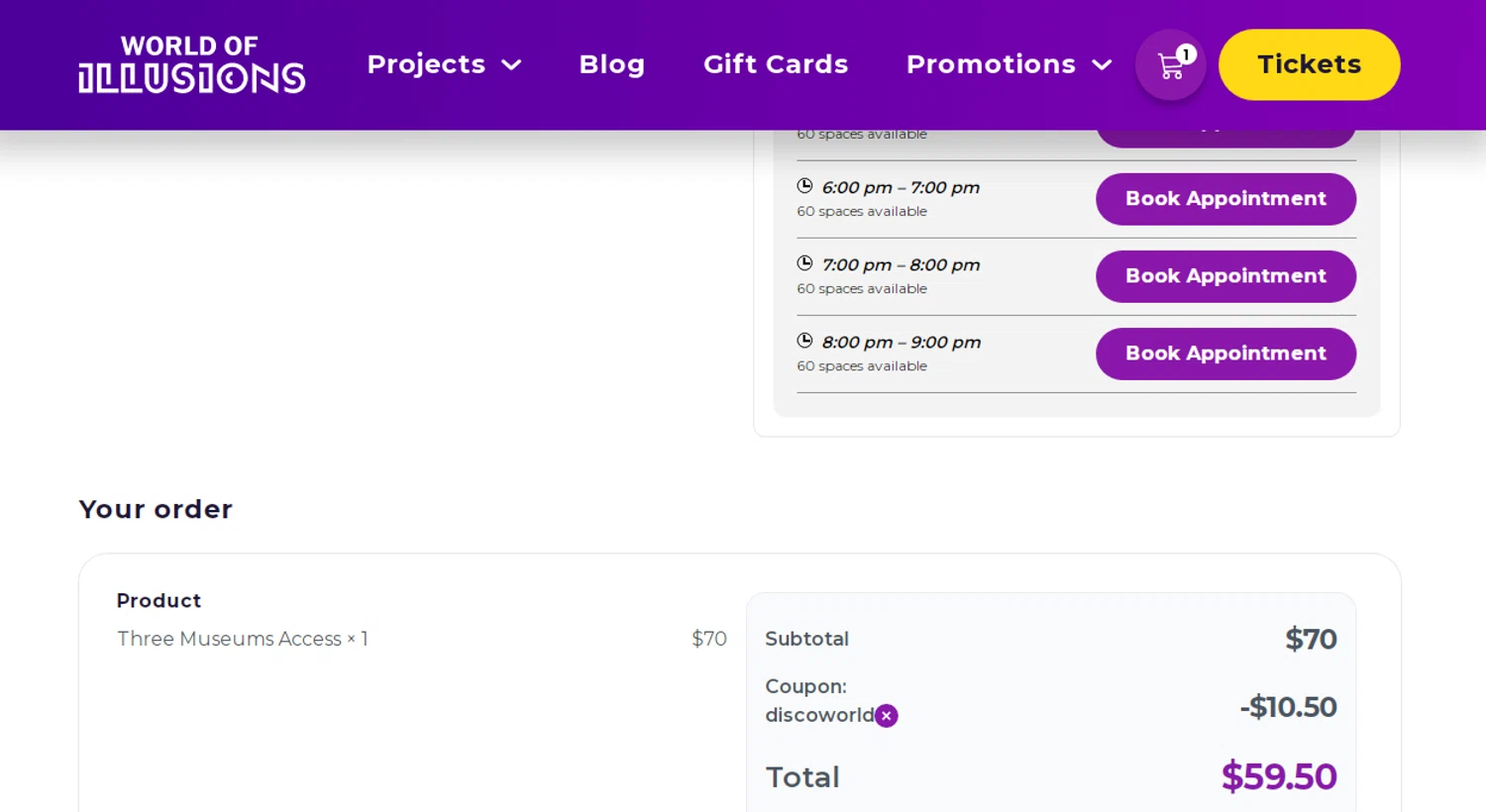The height and width of the screenshot is (812, 1486).
Task: Click the yellow Tickets button
Action: 1309,64
